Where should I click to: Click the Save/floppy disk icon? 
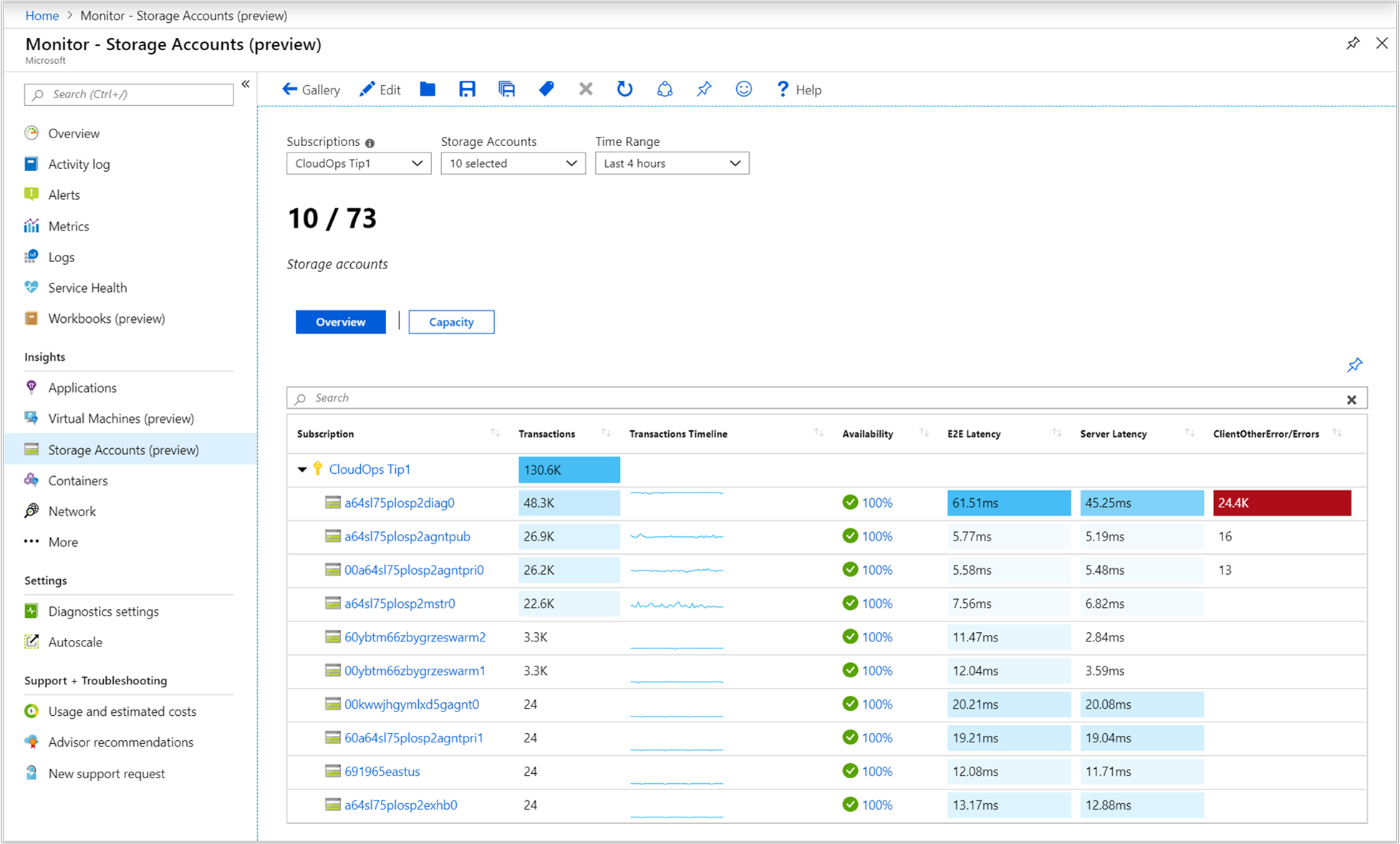pos(467,89)
